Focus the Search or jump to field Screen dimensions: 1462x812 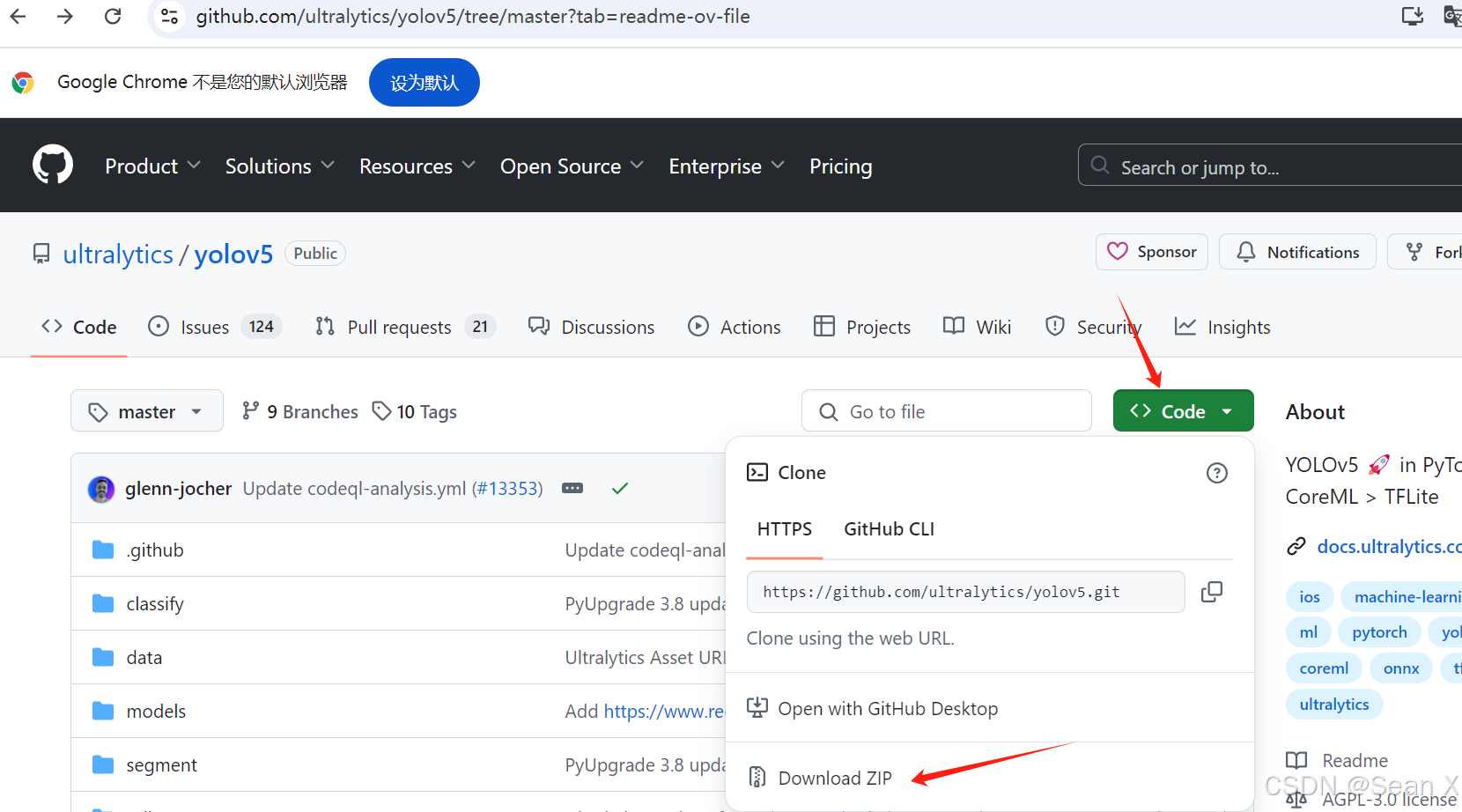1270,165
